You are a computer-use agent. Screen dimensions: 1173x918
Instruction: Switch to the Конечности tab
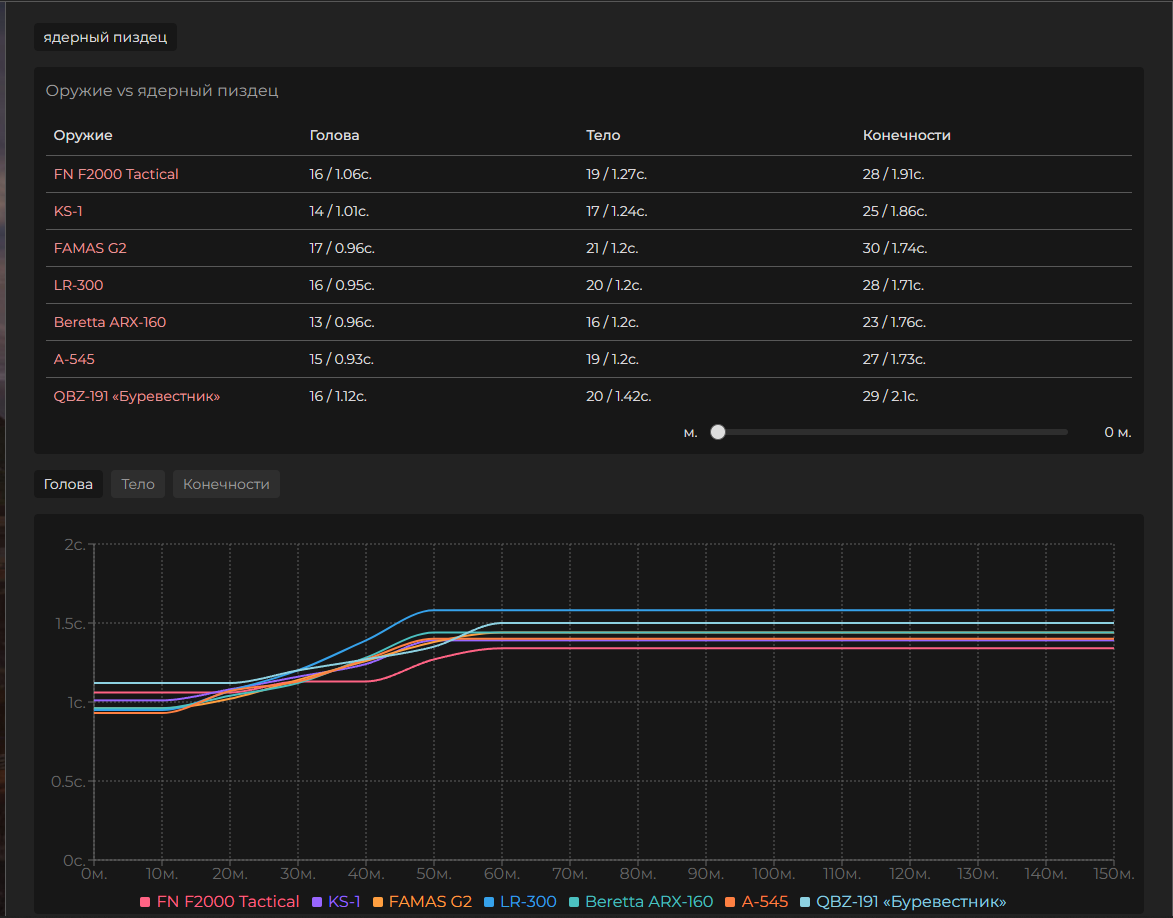click(x=226, y=484)
